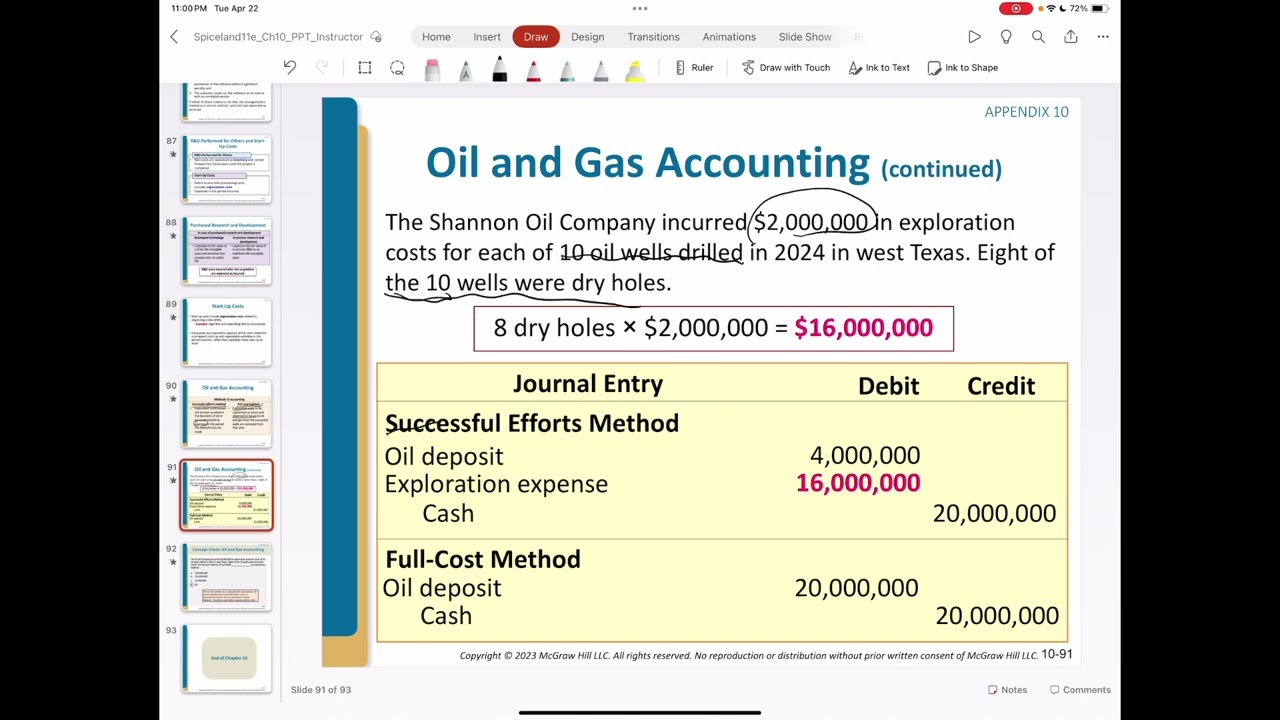The width and height of the screenshot is (1280, 720).
Task: Select the gray pencil tool
Action: [465, 69]
